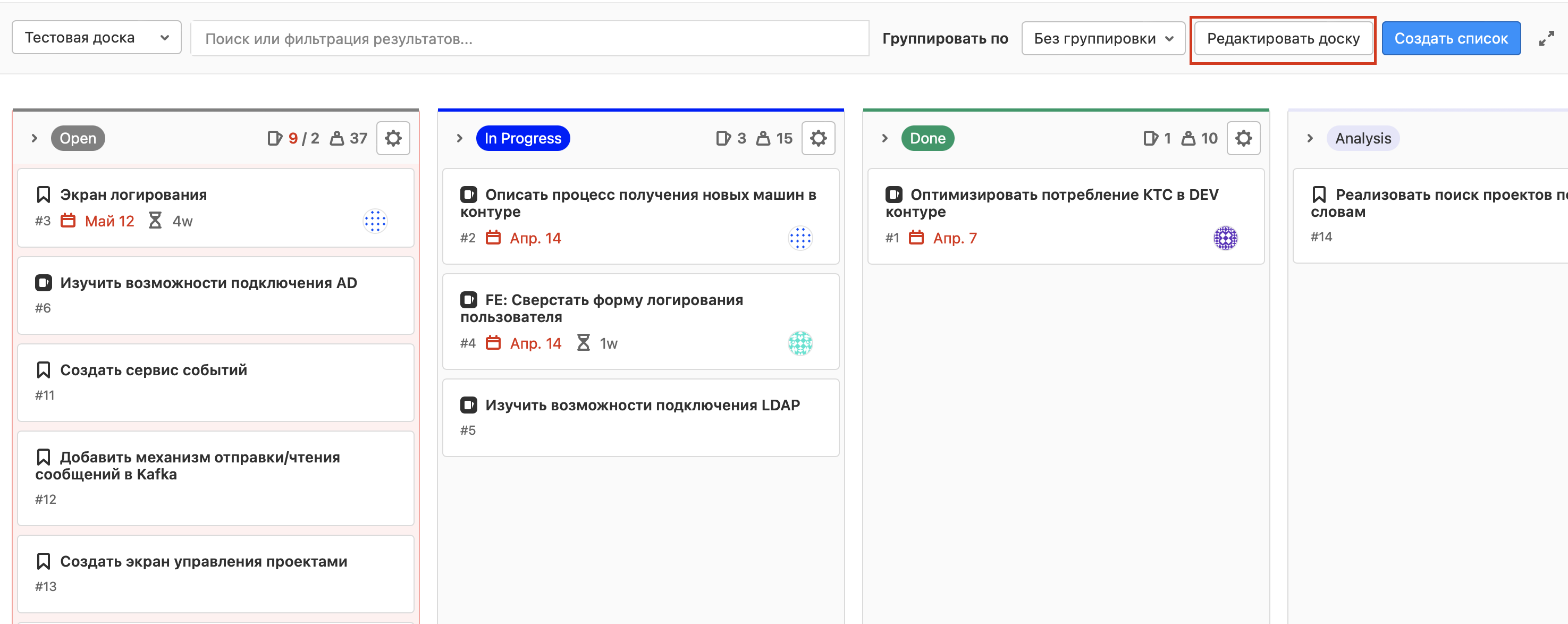Open settings gear of Open list
The width and height of the screenshot is (1568, 624).
tap(393, 138)
